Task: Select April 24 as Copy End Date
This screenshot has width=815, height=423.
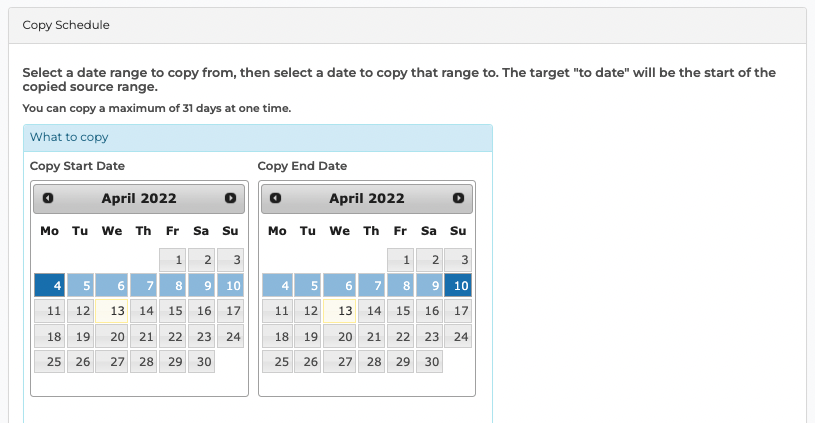Action: click(x=458, y=336)
